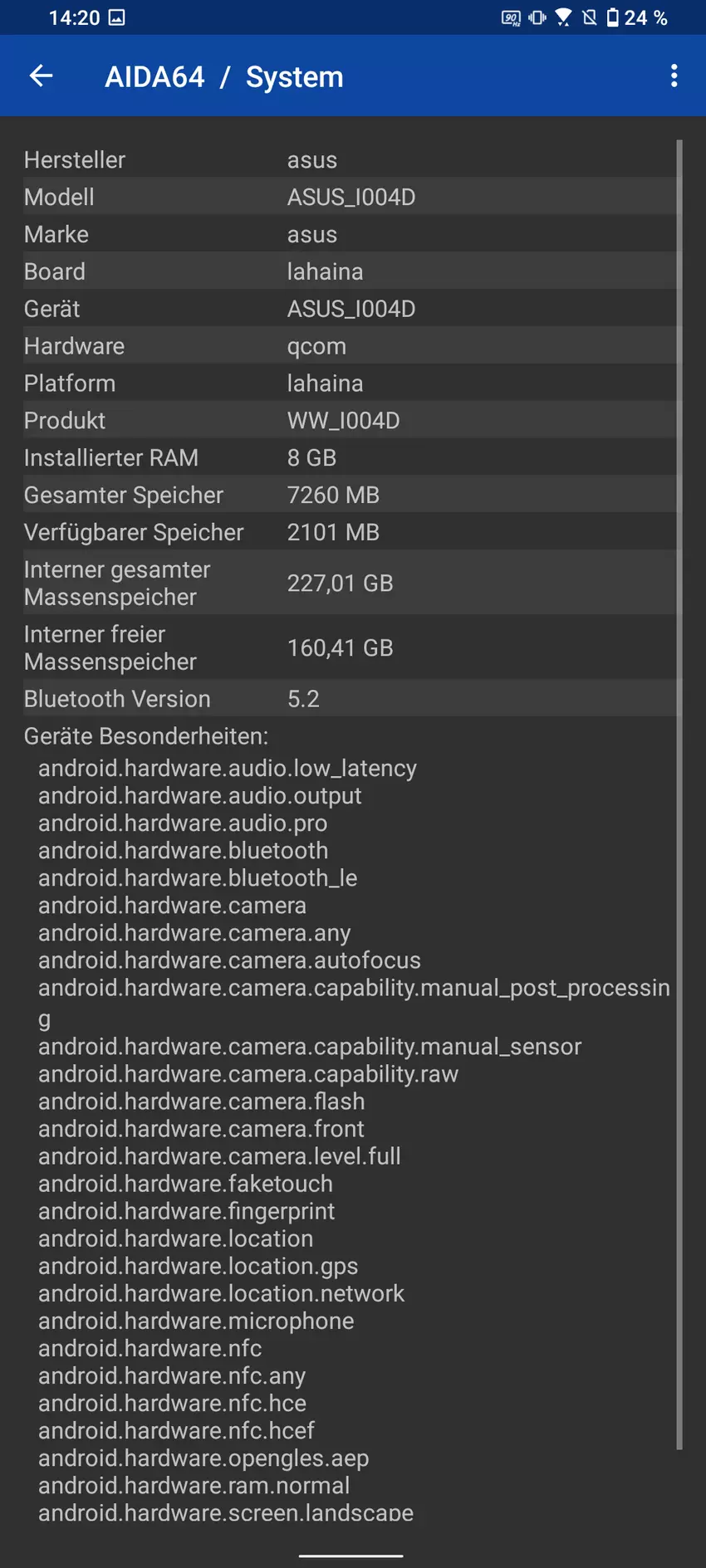The image size is (706, 1568).
Task: Click the AIDA64 / System title
Action: tap(223, 77)
